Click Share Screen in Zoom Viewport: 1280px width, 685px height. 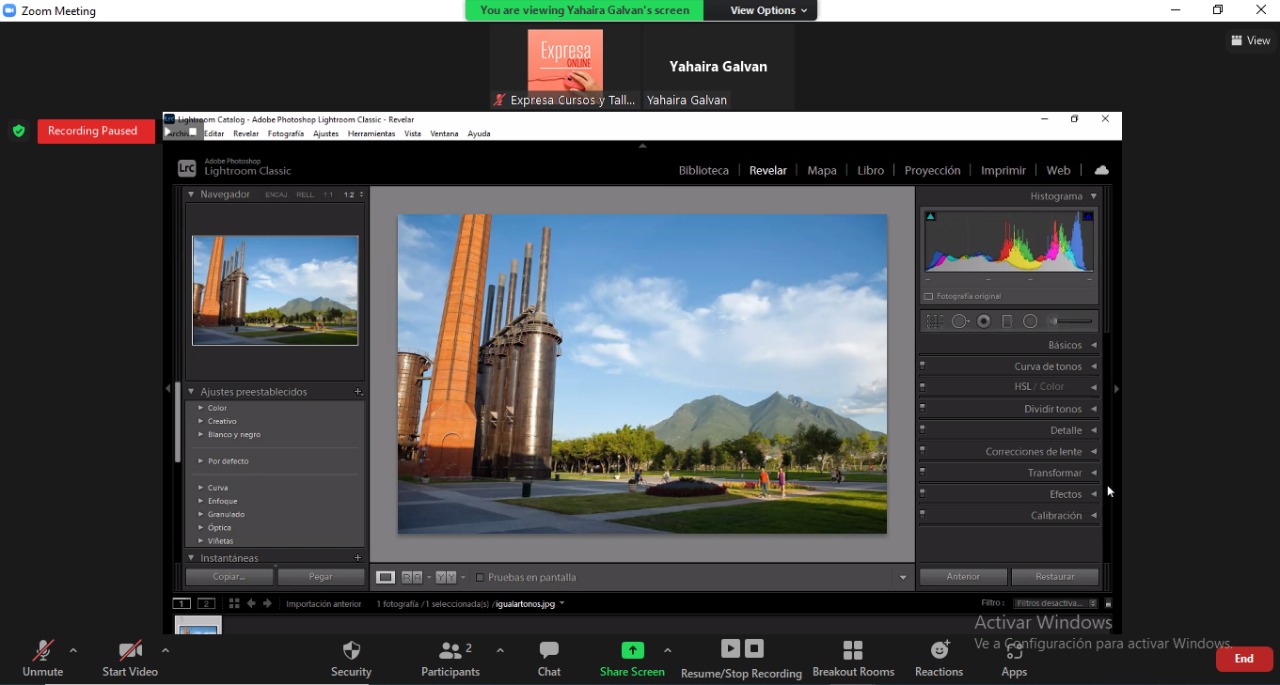click(x=632, y=658)
